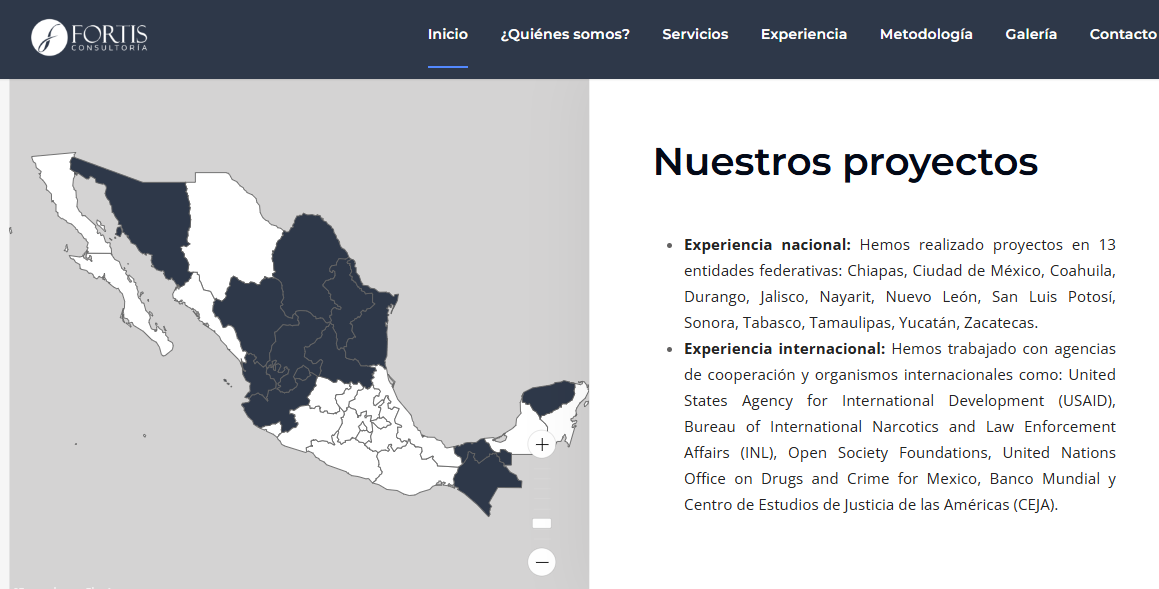Go to the Servicios section
Image resolution: width=1159 pixels, height=589 pixels.
(695, 34)
